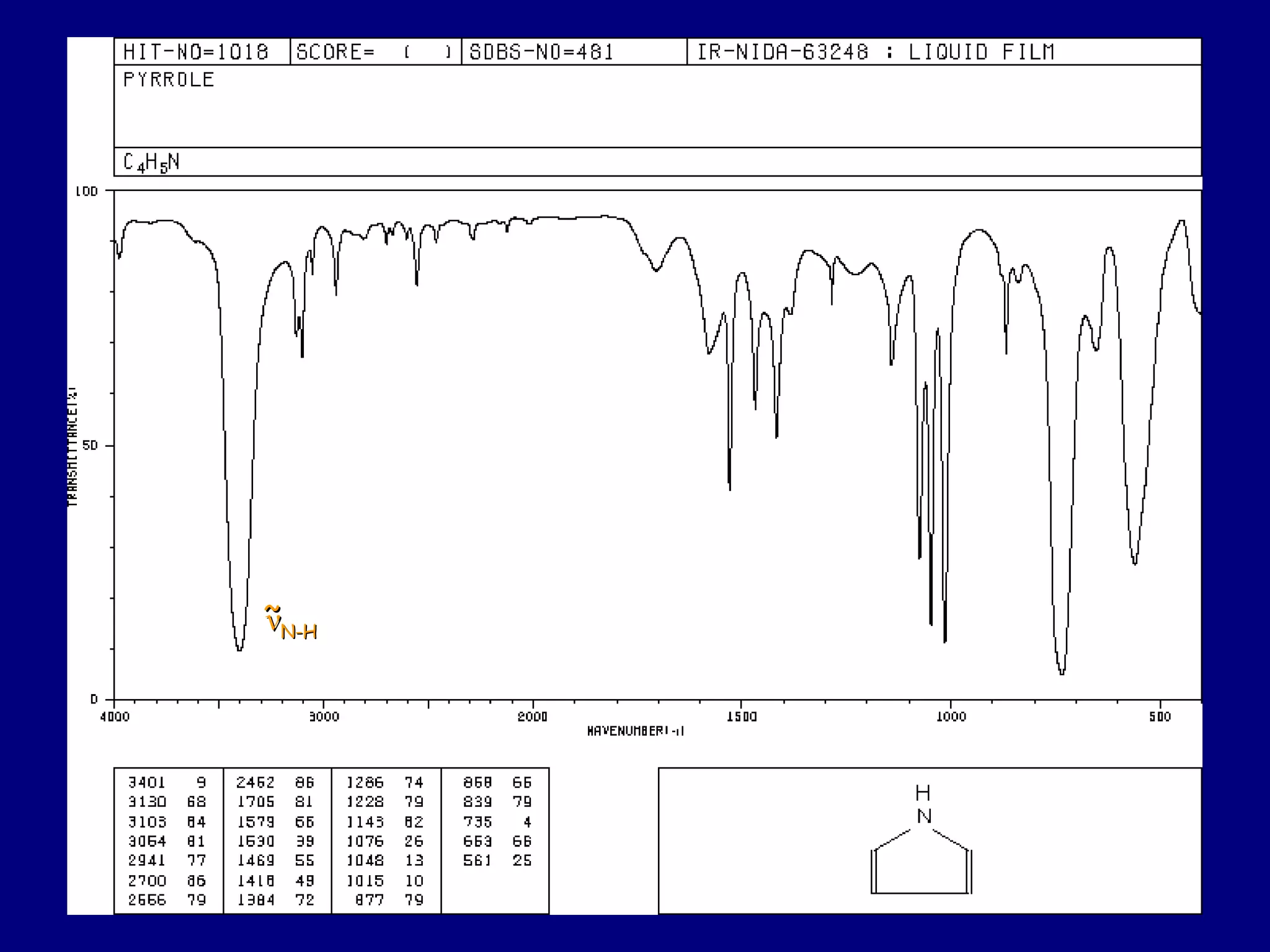Click the 3000 wavenumber axis tick label
Screen dimensions: 1270x952
point(324,717)
